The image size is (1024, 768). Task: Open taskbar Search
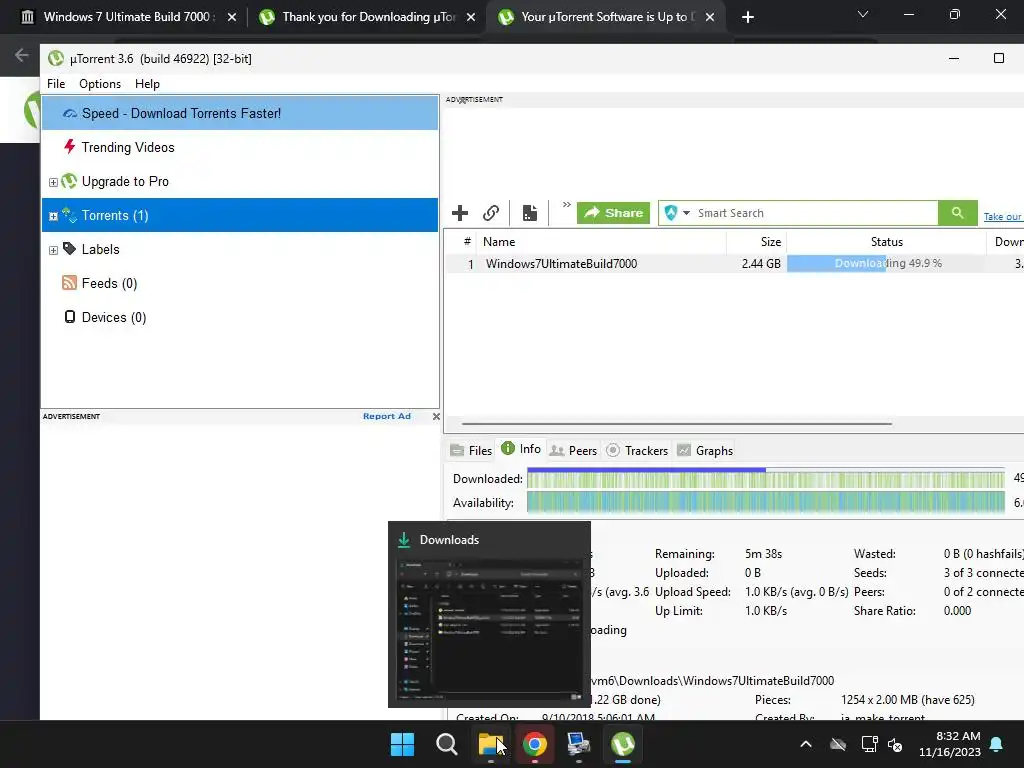447,744
